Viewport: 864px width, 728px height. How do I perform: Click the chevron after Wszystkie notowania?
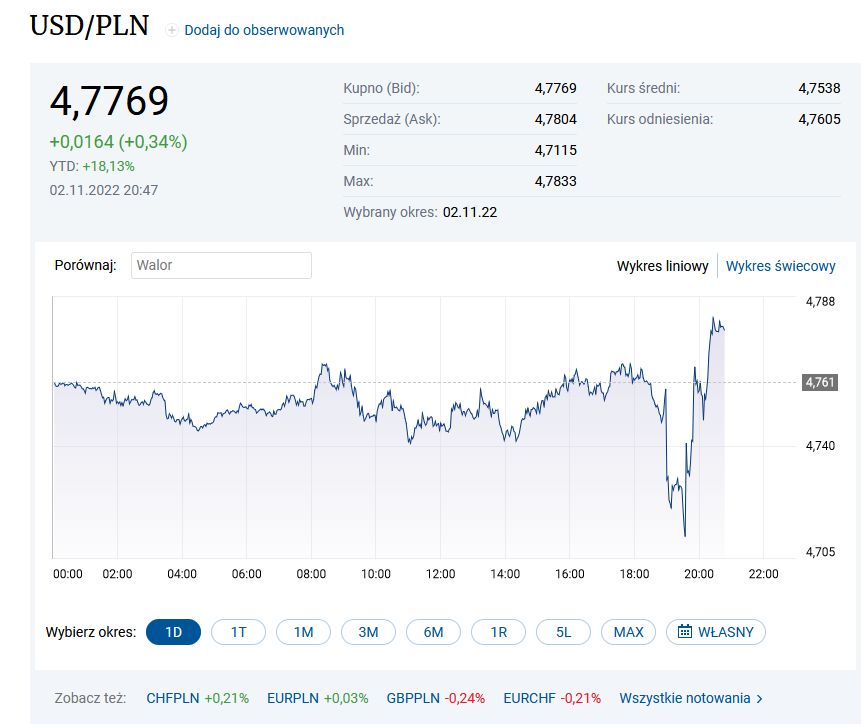click(760, 698)
